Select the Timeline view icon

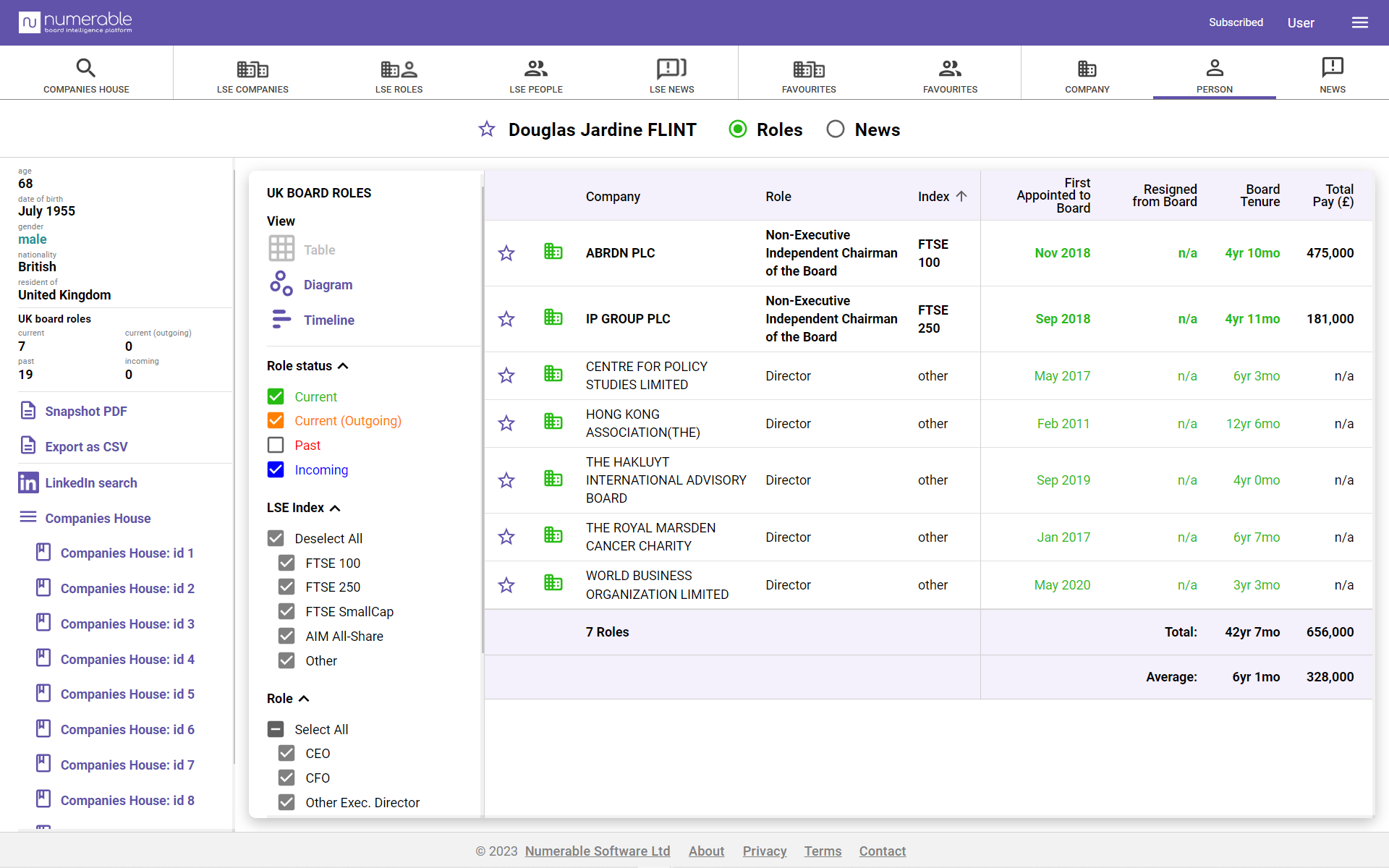tap(281, 319)
